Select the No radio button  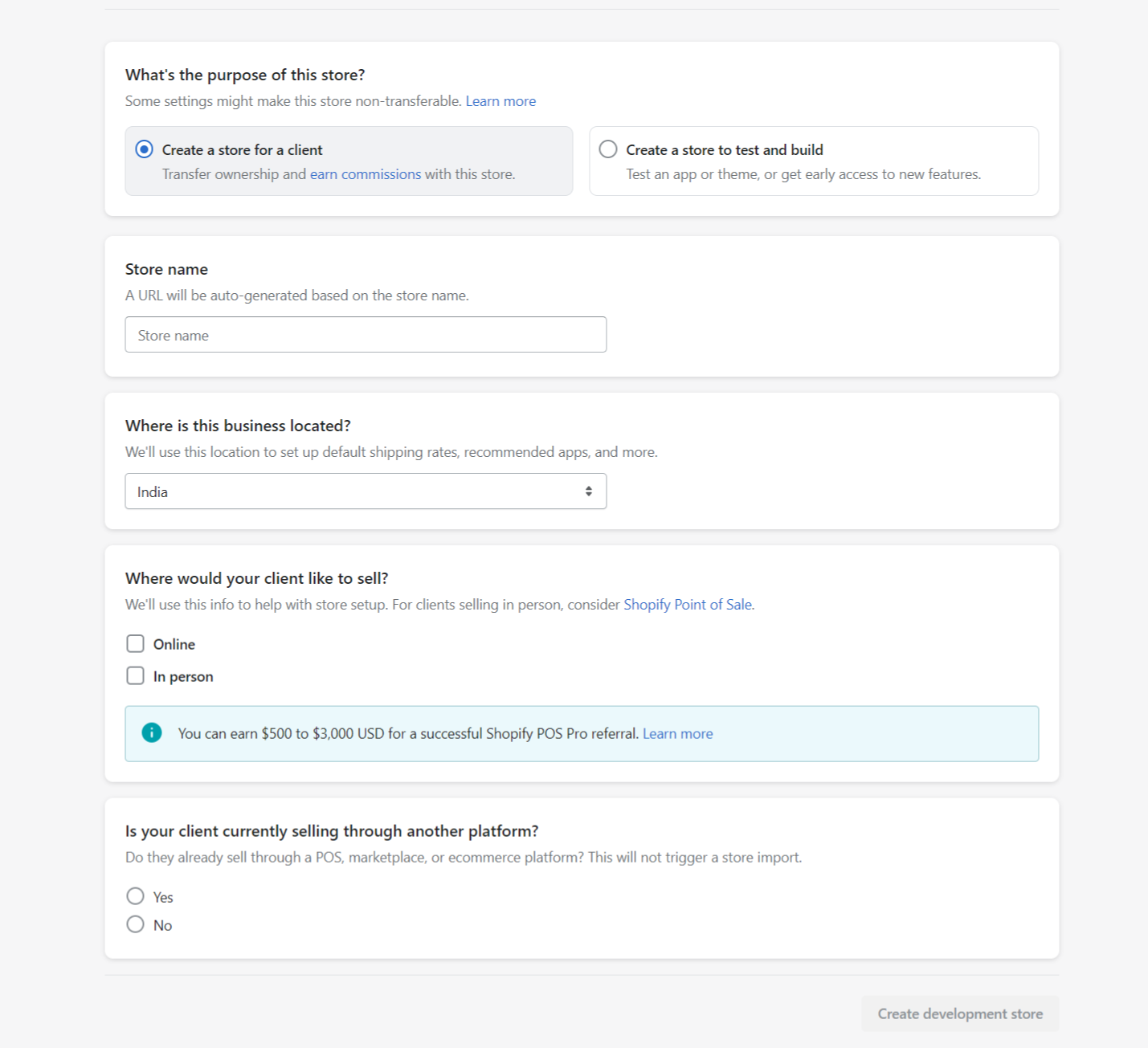pos(135,924)
